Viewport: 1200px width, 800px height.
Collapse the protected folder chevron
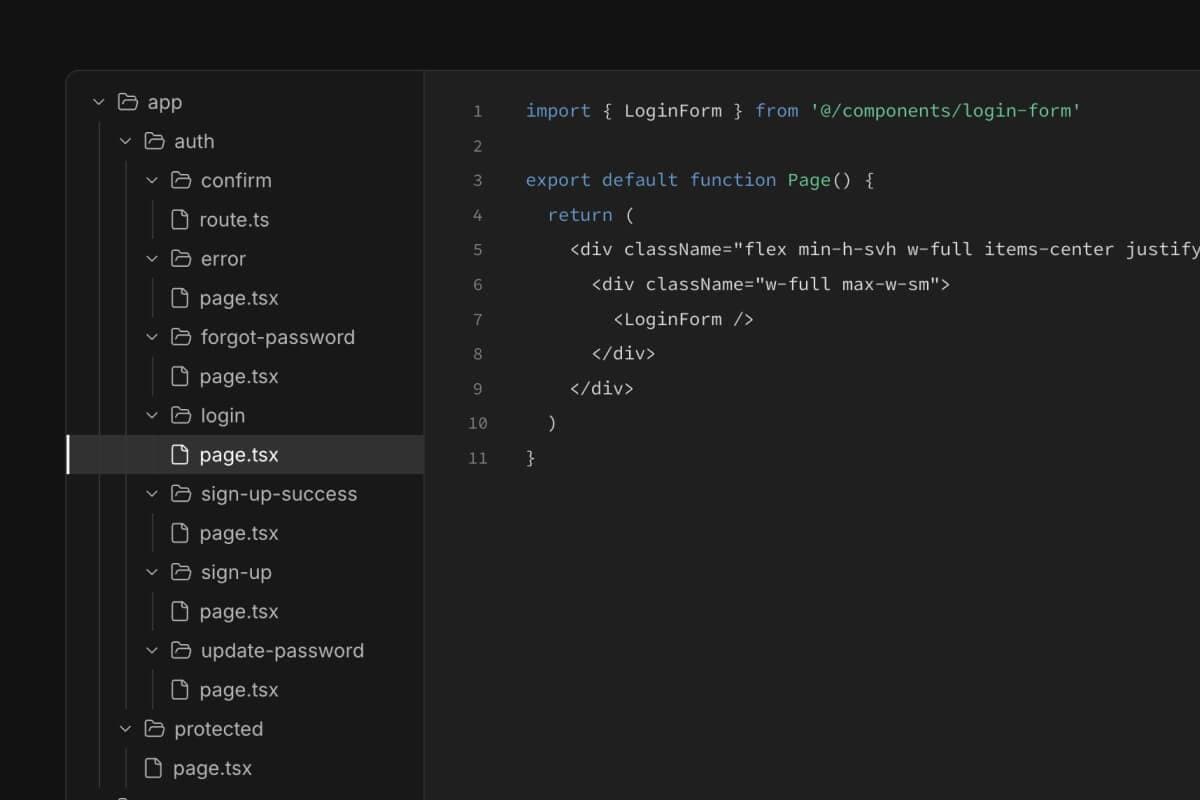[x=125, y=729]
